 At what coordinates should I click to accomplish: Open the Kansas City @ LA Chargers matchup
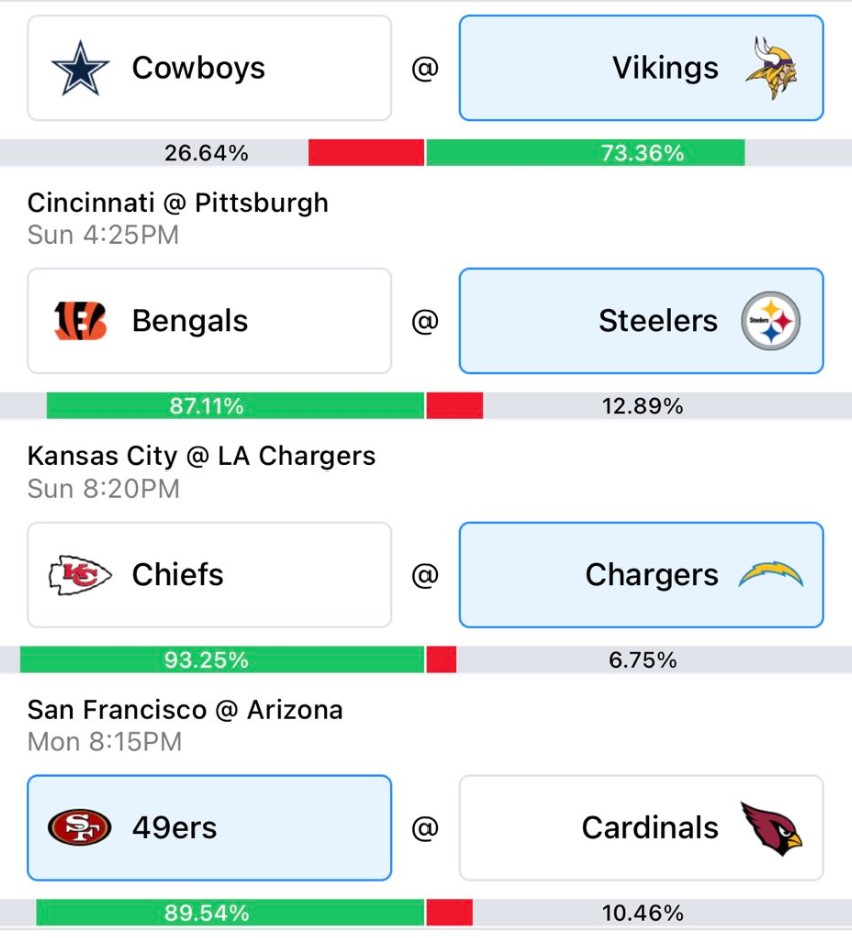pyautogui.click(x=201, y=456)
